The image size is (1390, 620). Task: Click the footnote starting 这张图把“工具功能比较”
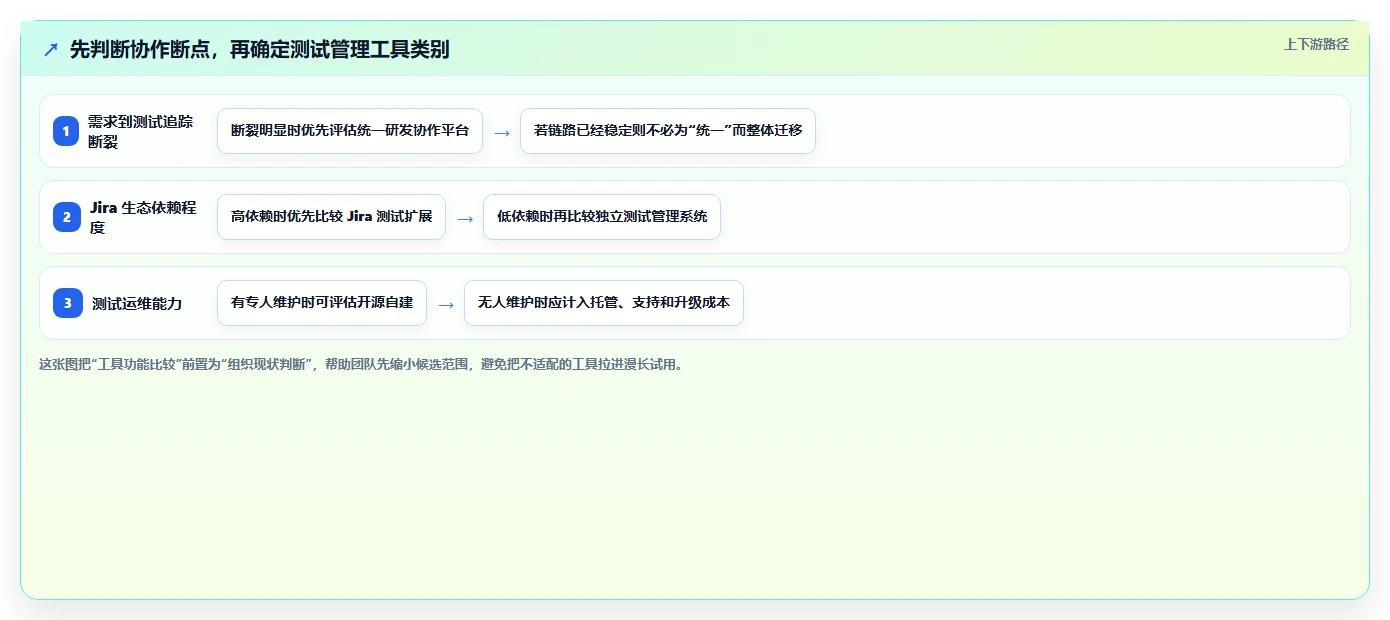[363, 365]
